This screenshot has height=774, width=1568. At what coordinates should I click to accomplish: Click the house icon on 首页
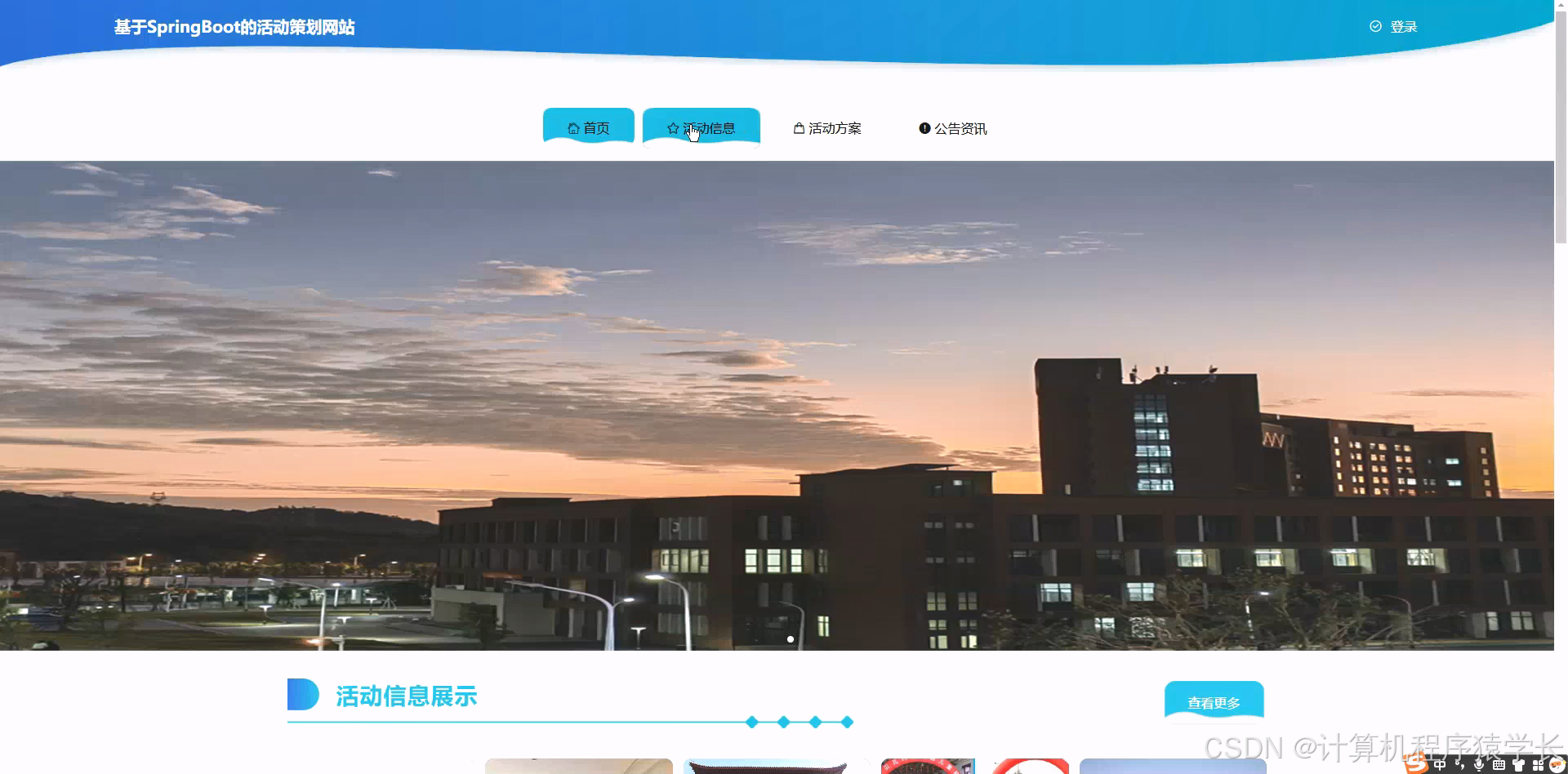573,128
